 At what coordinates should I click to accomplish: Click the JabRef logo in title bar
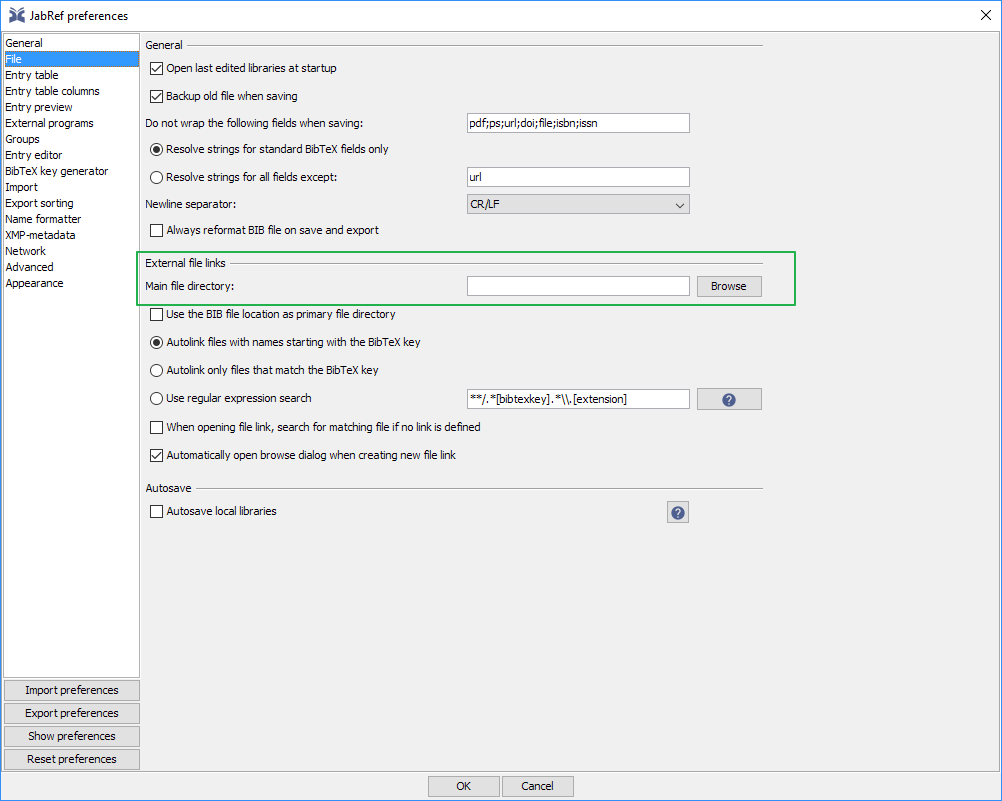tap(17, 15)
